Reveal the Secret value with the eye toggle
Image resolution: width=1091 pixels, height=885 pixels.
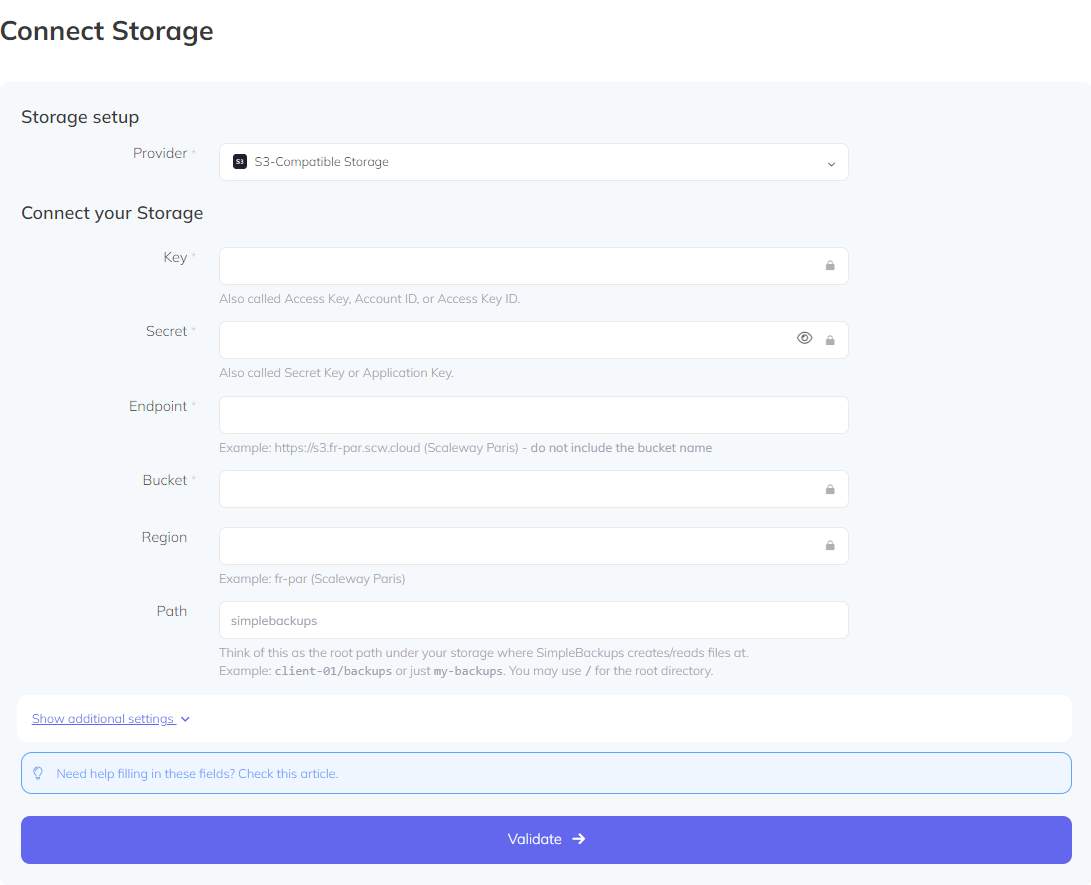[x=805, y=338]
